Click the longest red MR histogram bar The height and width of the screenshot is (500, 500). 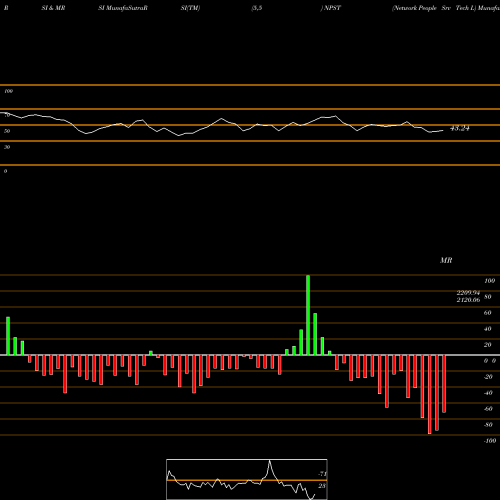(x=429, y=394)
